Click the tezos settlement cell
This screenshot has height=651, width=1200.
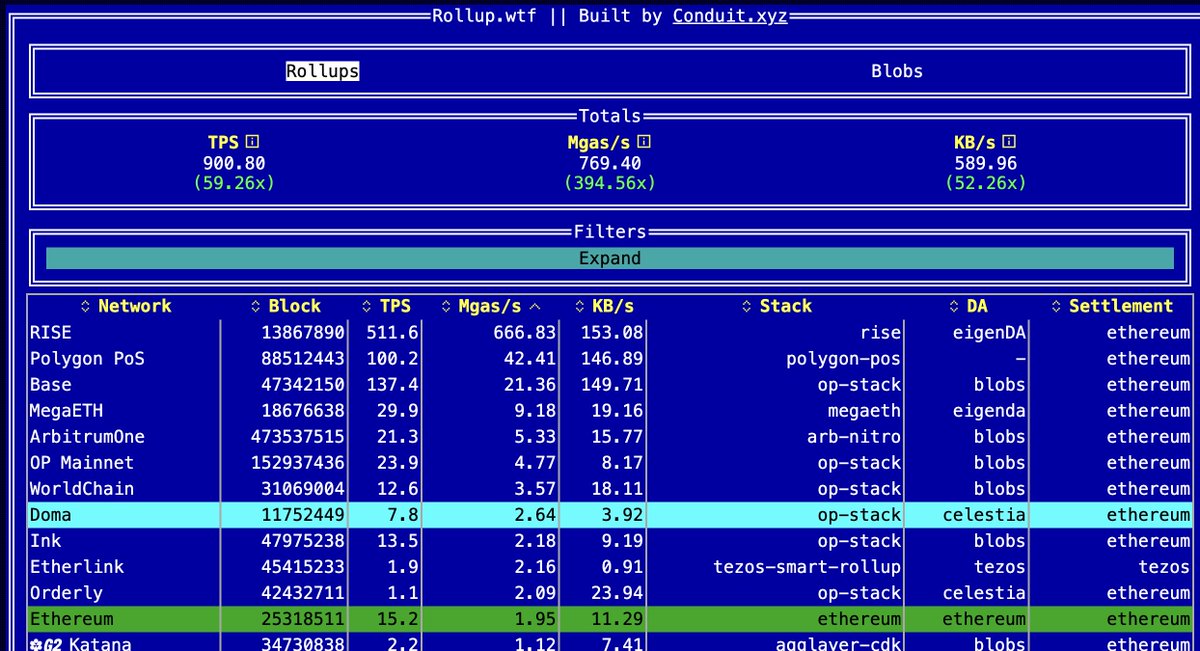point(1164,567)
